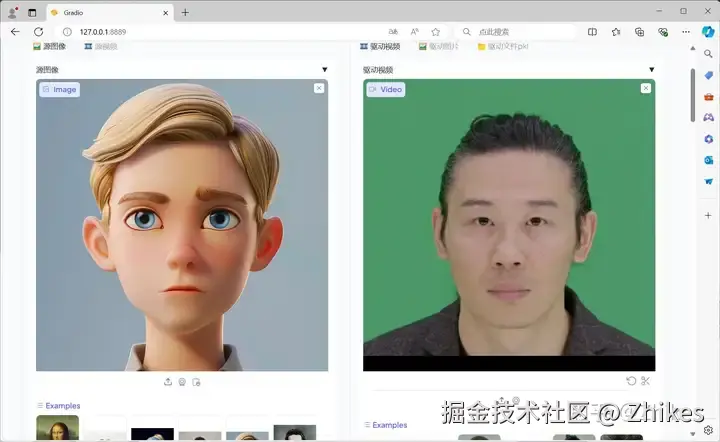Select the Mona Lisa example thumbnail
The width and height of the screenshot is (720, 442).
[57, 428]
